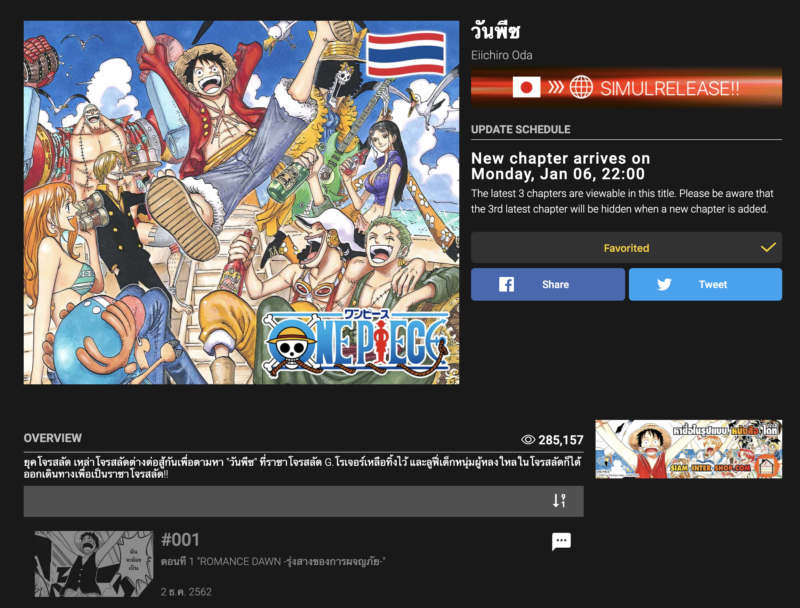
Task: Open comments for chapter #001
Action: pyautogui.click(x=561, y=541)
